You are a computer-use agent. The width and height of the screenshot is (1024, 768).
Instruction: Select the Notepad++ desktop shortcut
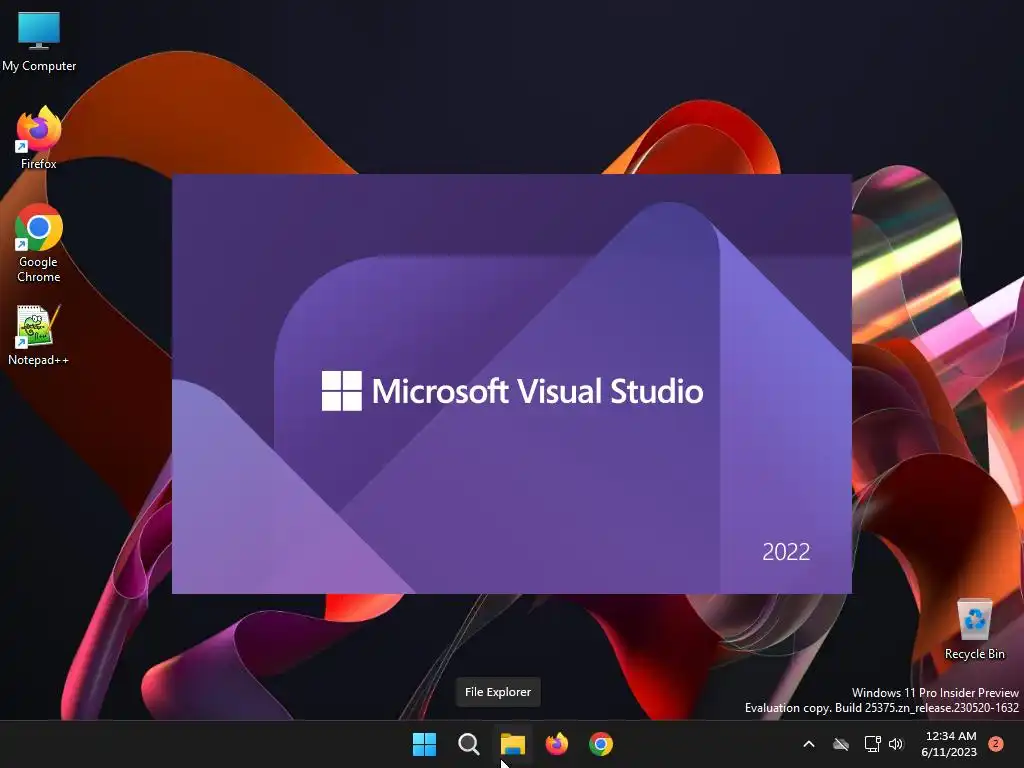point(38,335)
